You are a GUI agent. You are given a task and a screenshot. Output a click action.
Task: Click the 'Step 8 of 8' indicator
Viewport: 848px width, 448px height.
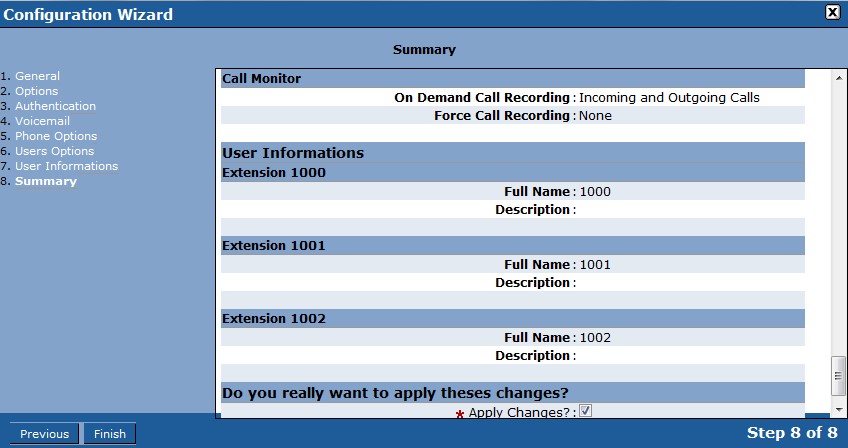coord(792,433)
